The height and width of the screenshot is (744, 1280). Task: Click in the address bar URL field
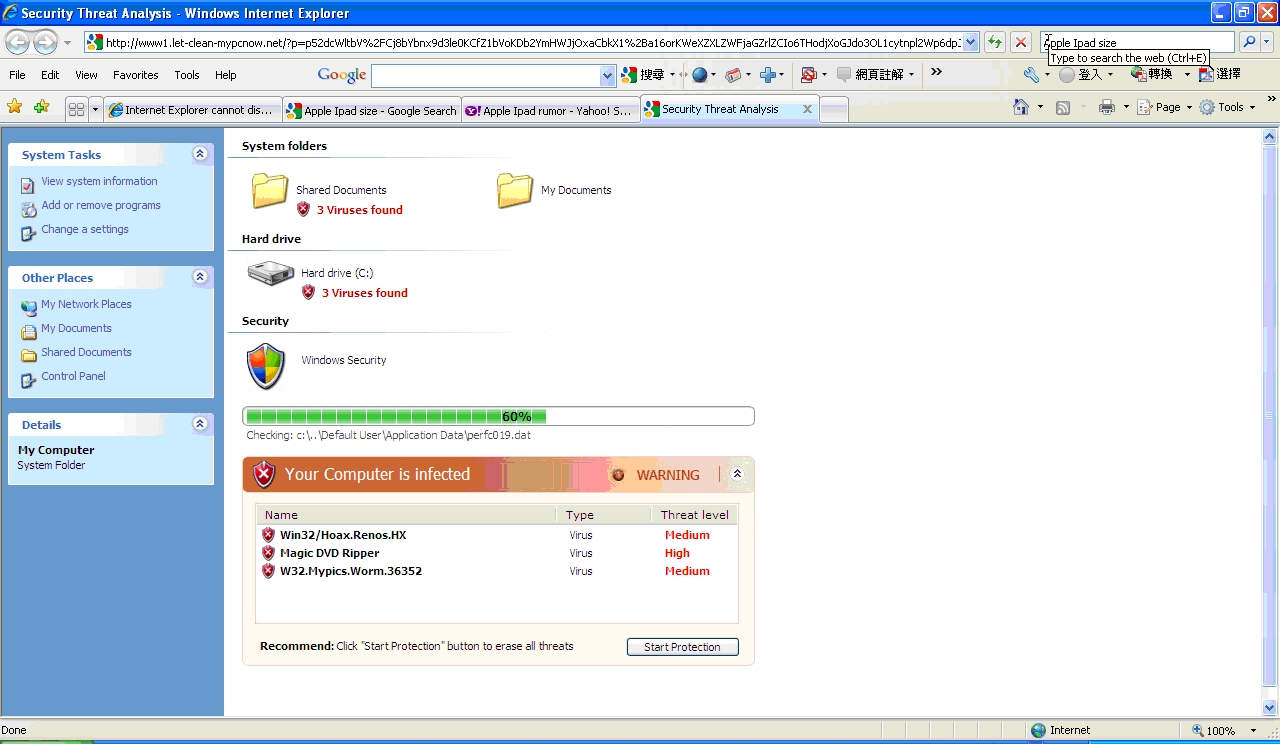533,42
